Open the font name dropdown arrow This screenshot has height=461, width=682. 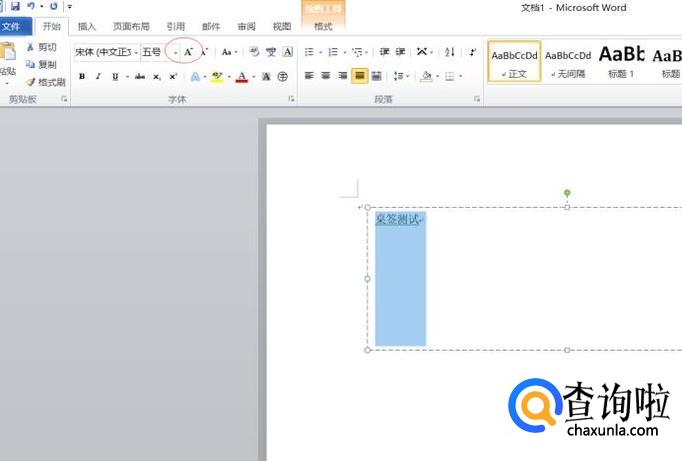(x=136, y=53)
